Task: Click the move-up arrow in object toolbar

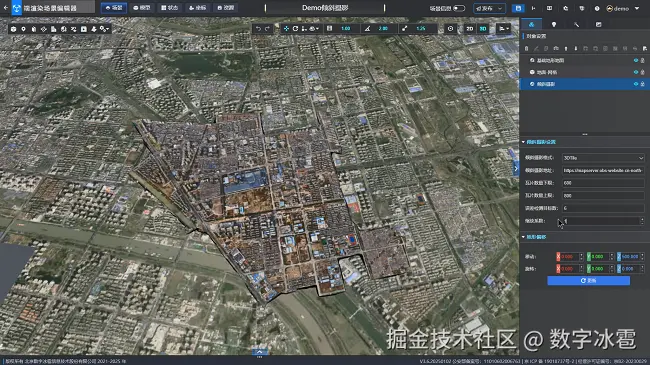Action: coord(566,49)
